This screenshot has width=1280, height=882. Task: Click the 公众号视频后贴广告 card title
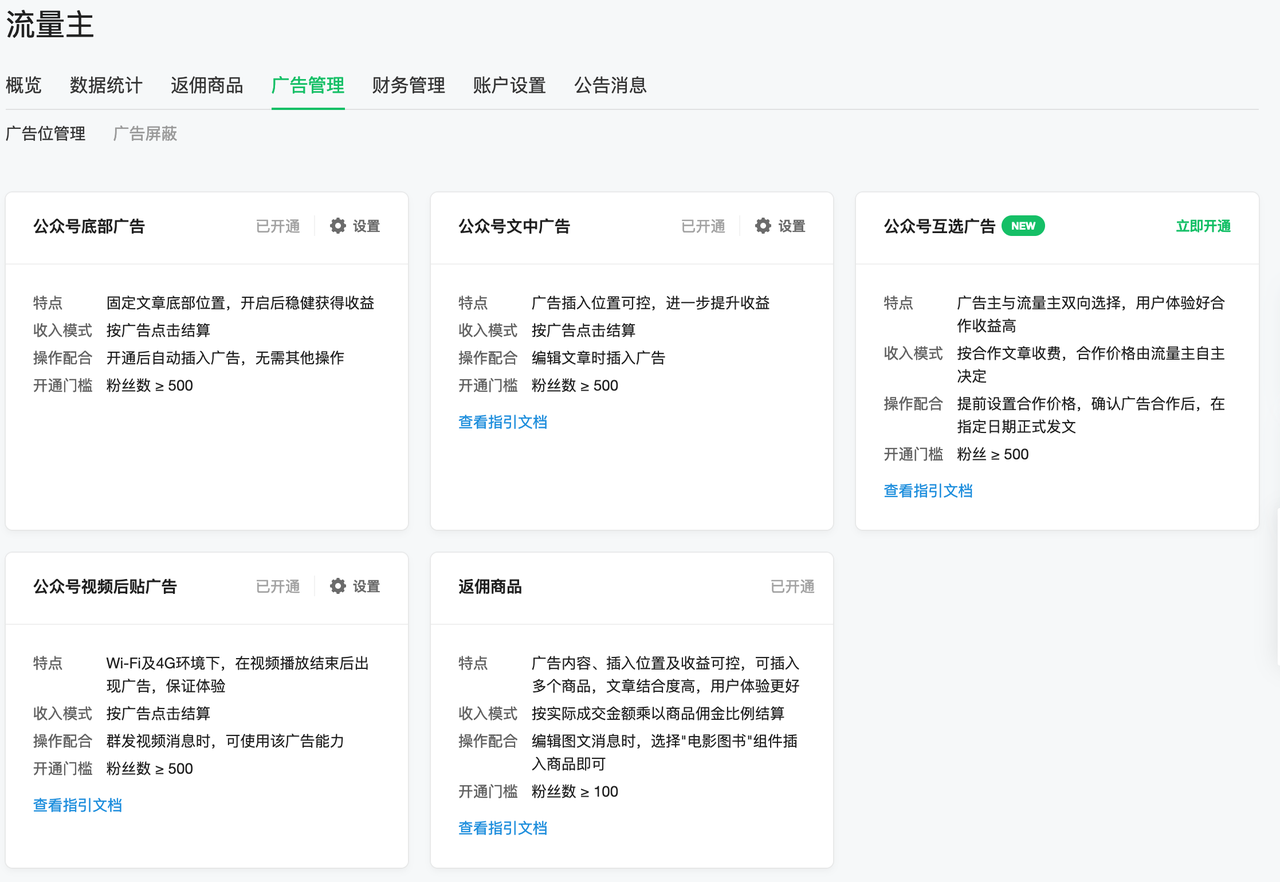click(x=105, y=586)
